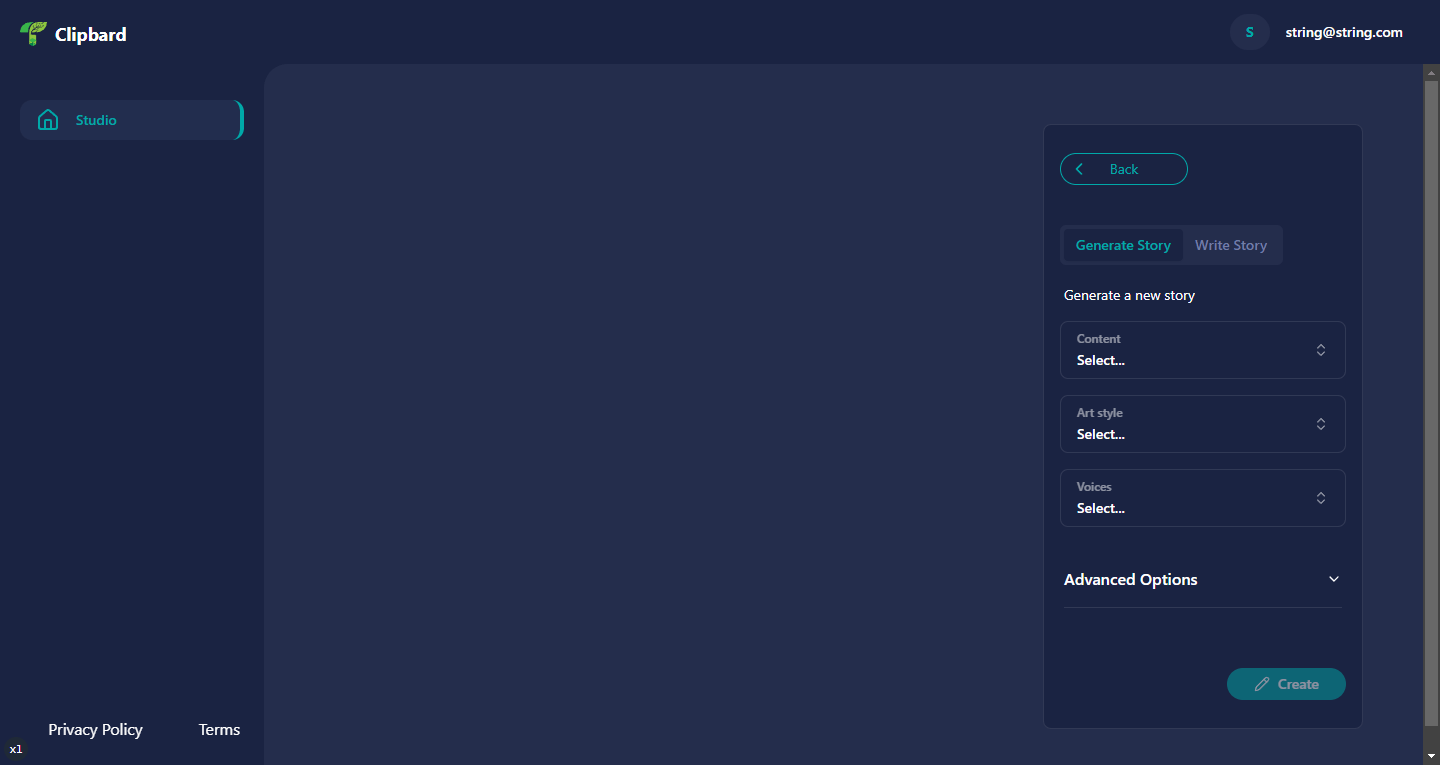Viewport: 1440px width, 765px height.
Task: Switch to the Write Story tab
Action: coord(1231,245)
